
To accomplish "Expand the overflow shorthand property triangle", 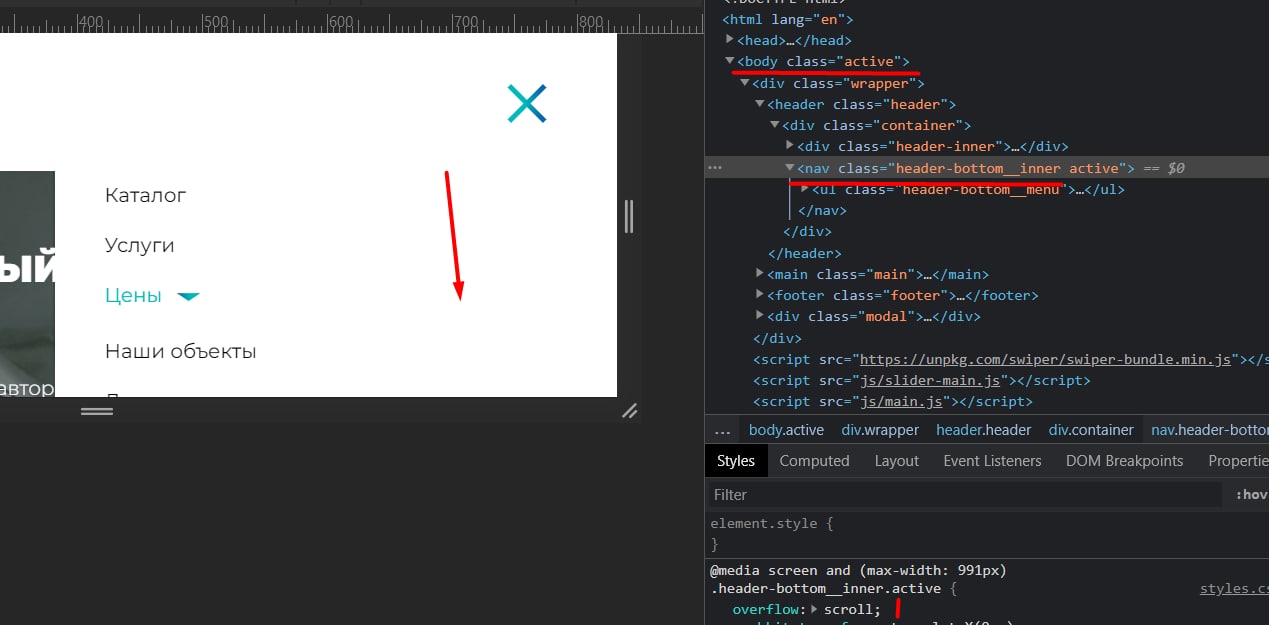I will 814,609.
